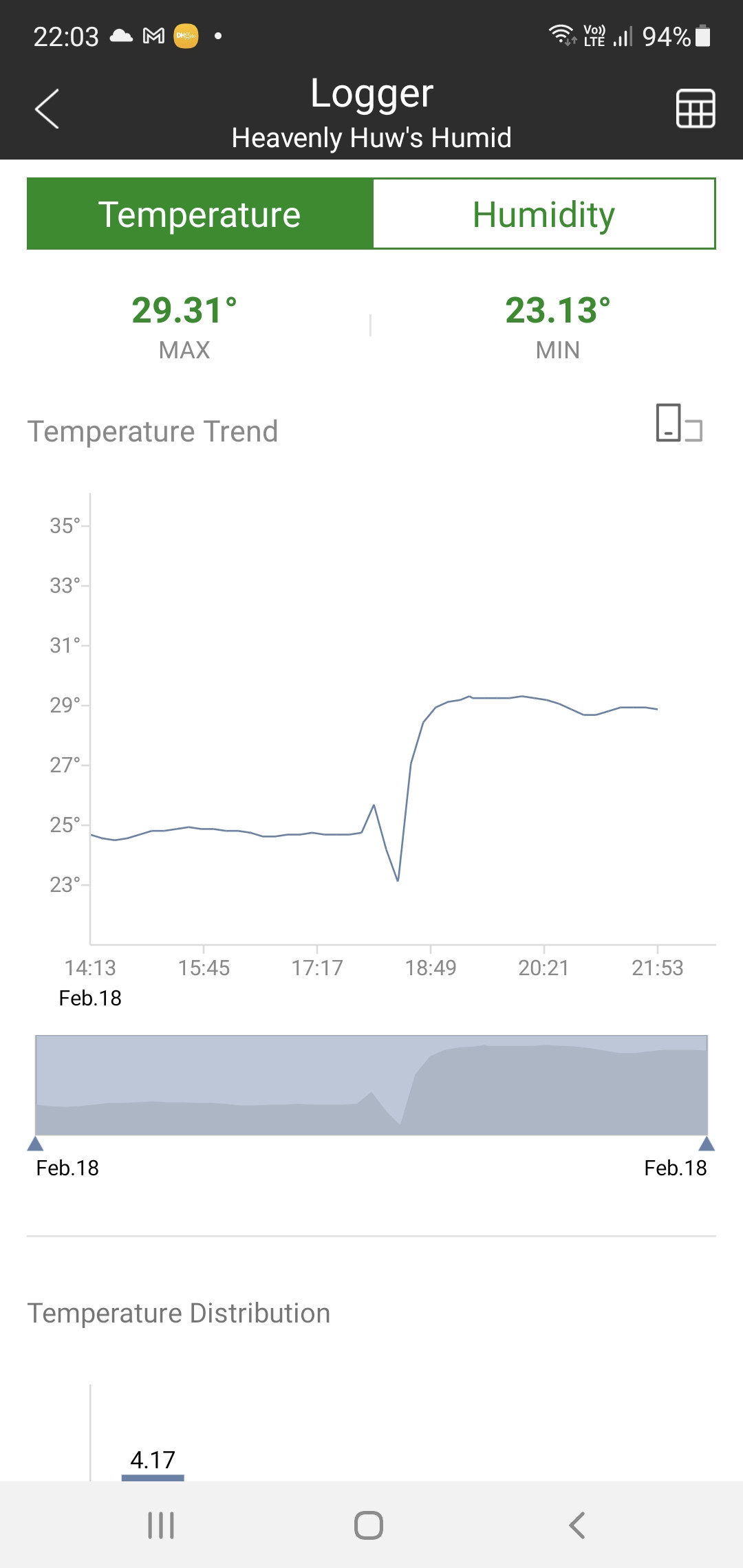The height and width of the screenshot is (1568, 743).
Task: Tap the 18:49 time label on chart axis
Action: 431,968
